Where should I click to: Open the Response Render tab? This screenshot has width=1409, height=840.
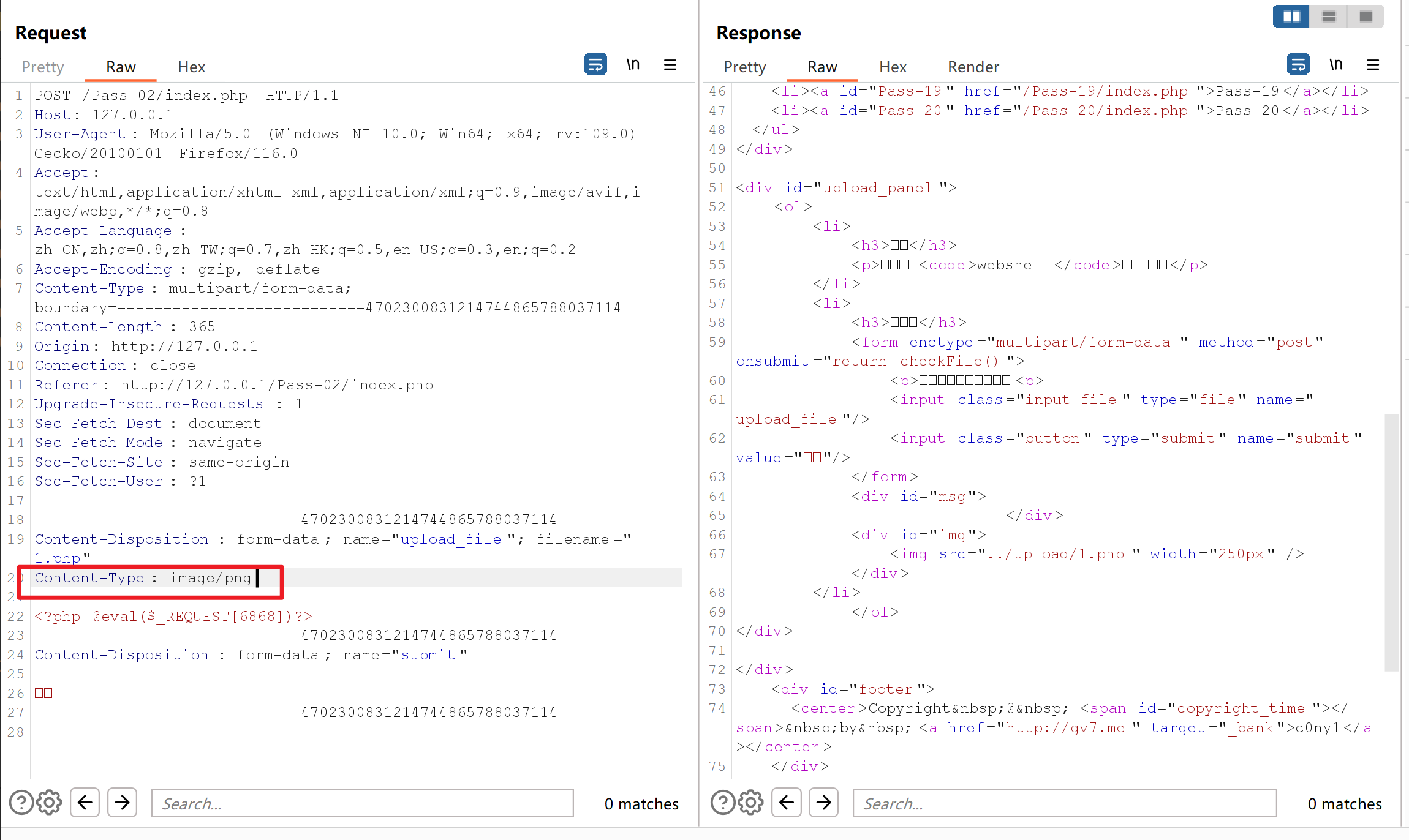point(973,67)
